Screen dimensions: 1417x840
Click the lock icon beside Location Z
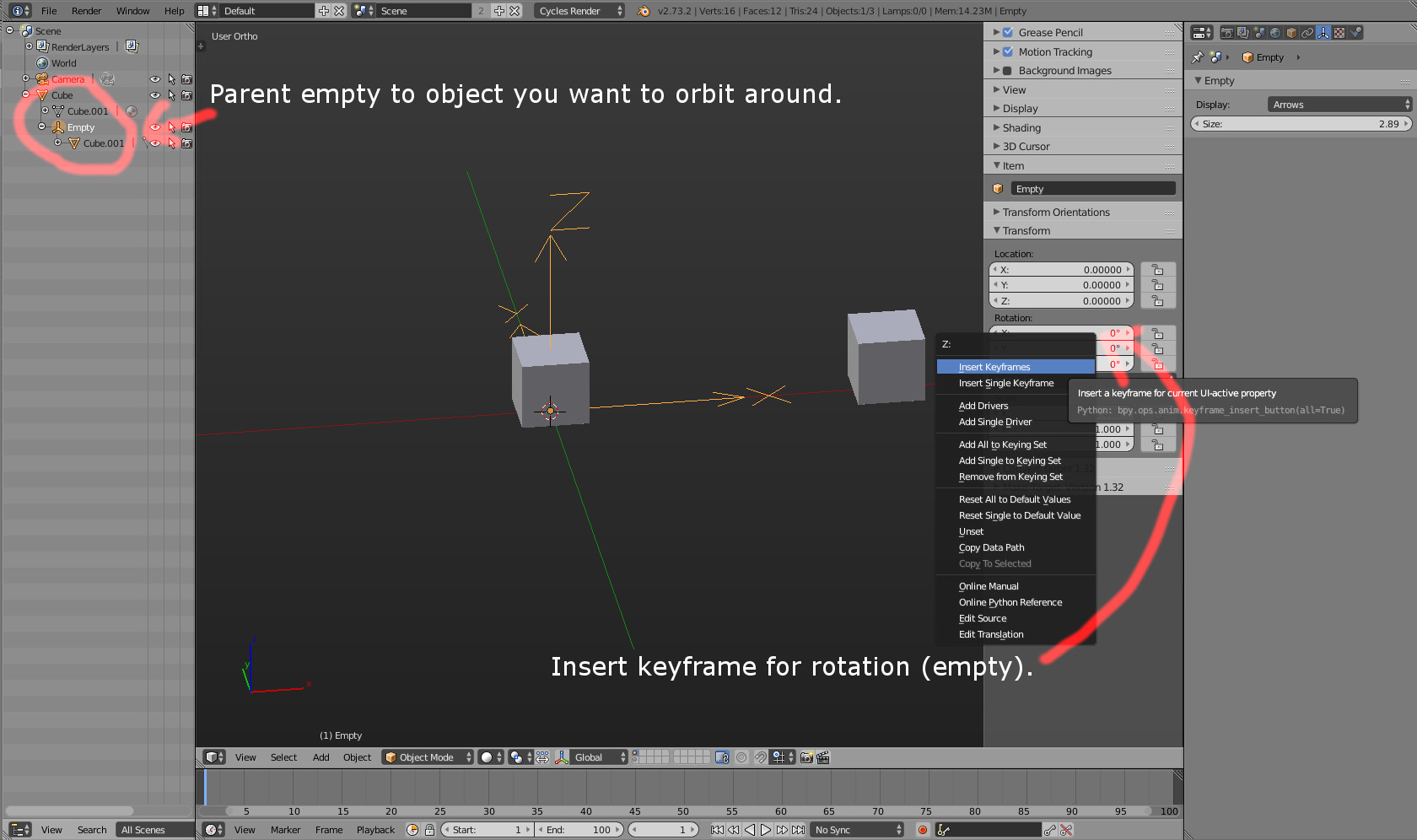tap(1158, 301)
